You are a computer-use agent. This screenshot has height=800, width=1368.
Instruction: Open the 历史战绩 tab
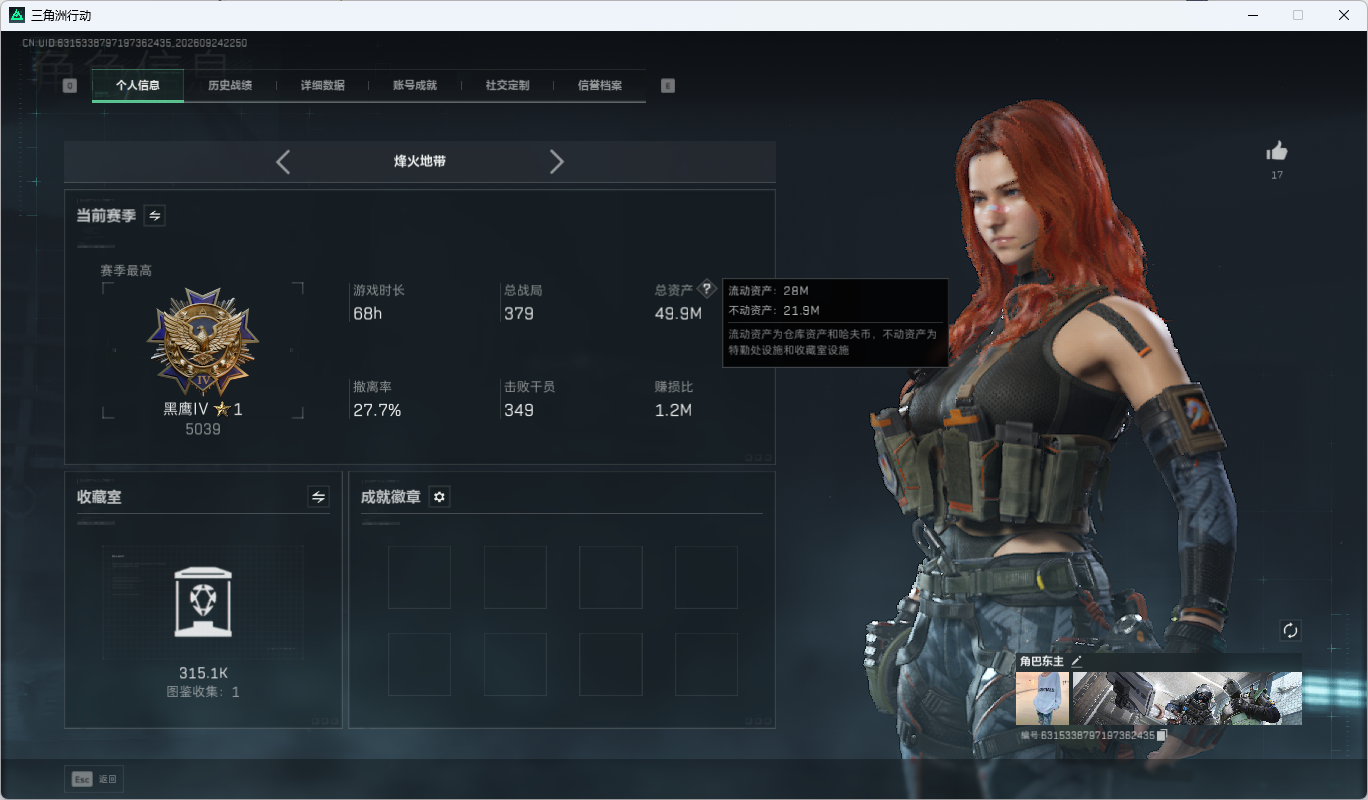pos(230,86)
